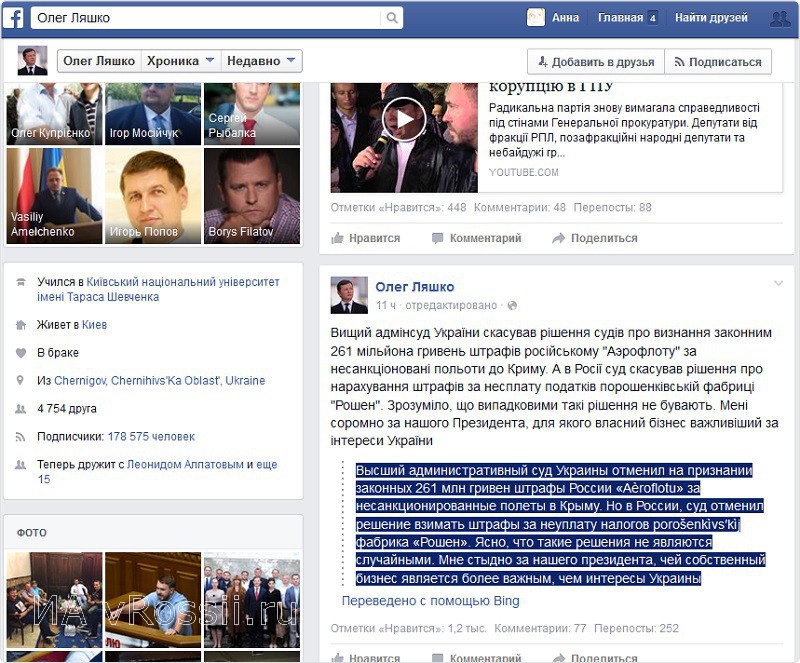
Task: Open the ФОТО section header
Action: (x=32, y=532)
